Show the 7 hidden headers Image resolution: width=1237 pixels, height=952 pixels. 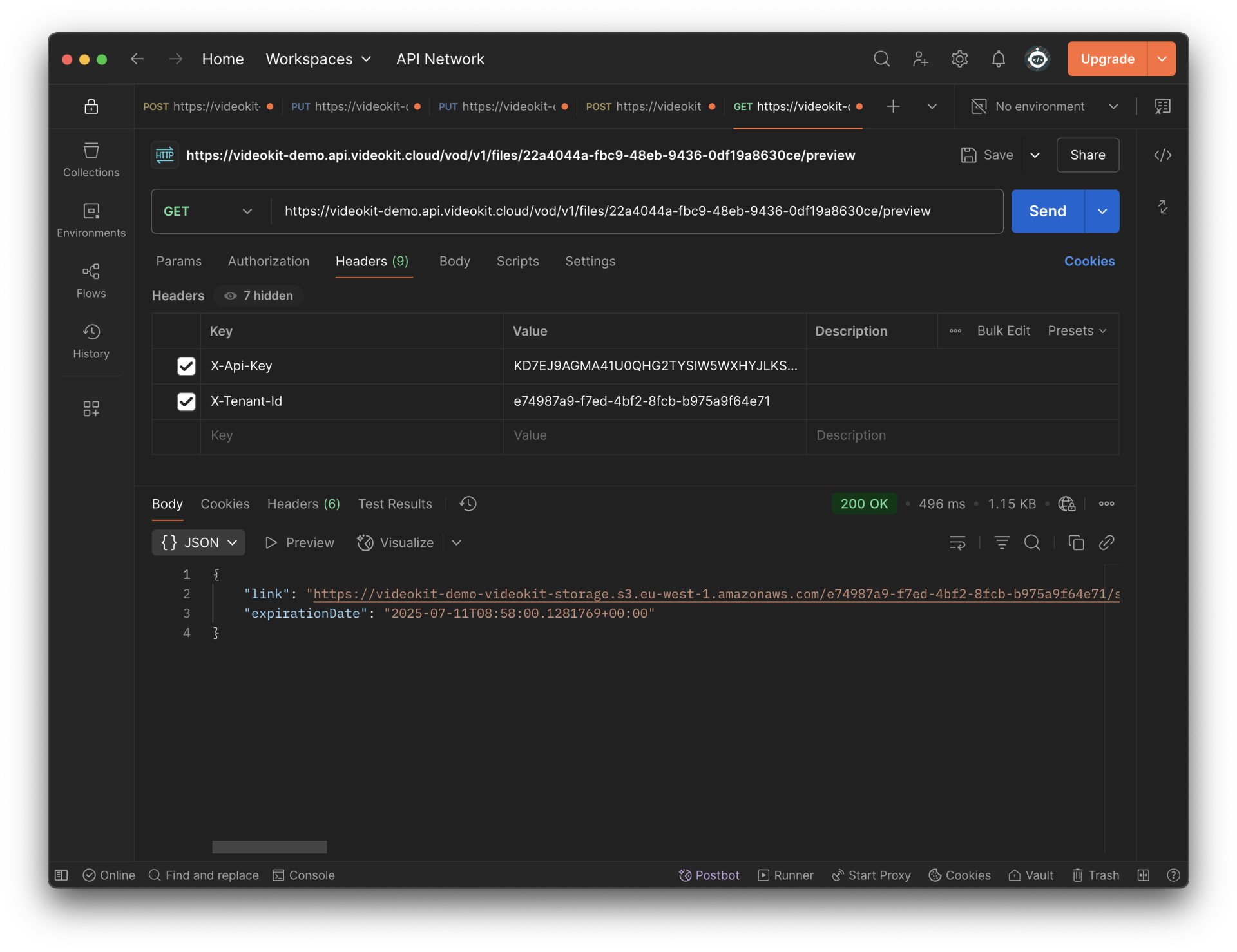(258, 296)
